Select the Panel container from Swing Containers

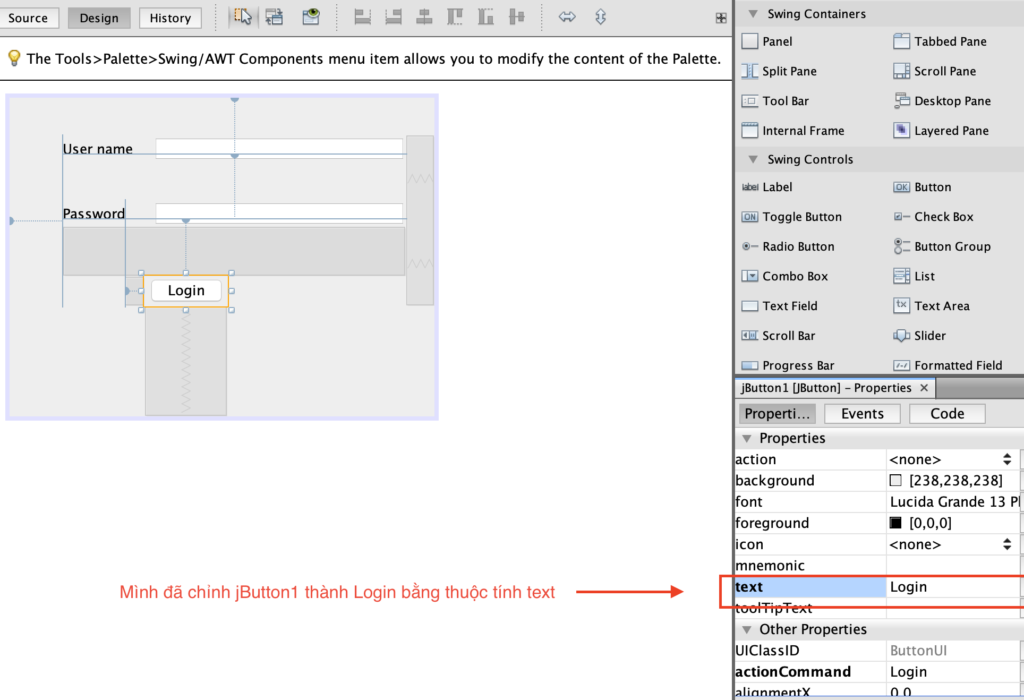click(x=781, y=41)
